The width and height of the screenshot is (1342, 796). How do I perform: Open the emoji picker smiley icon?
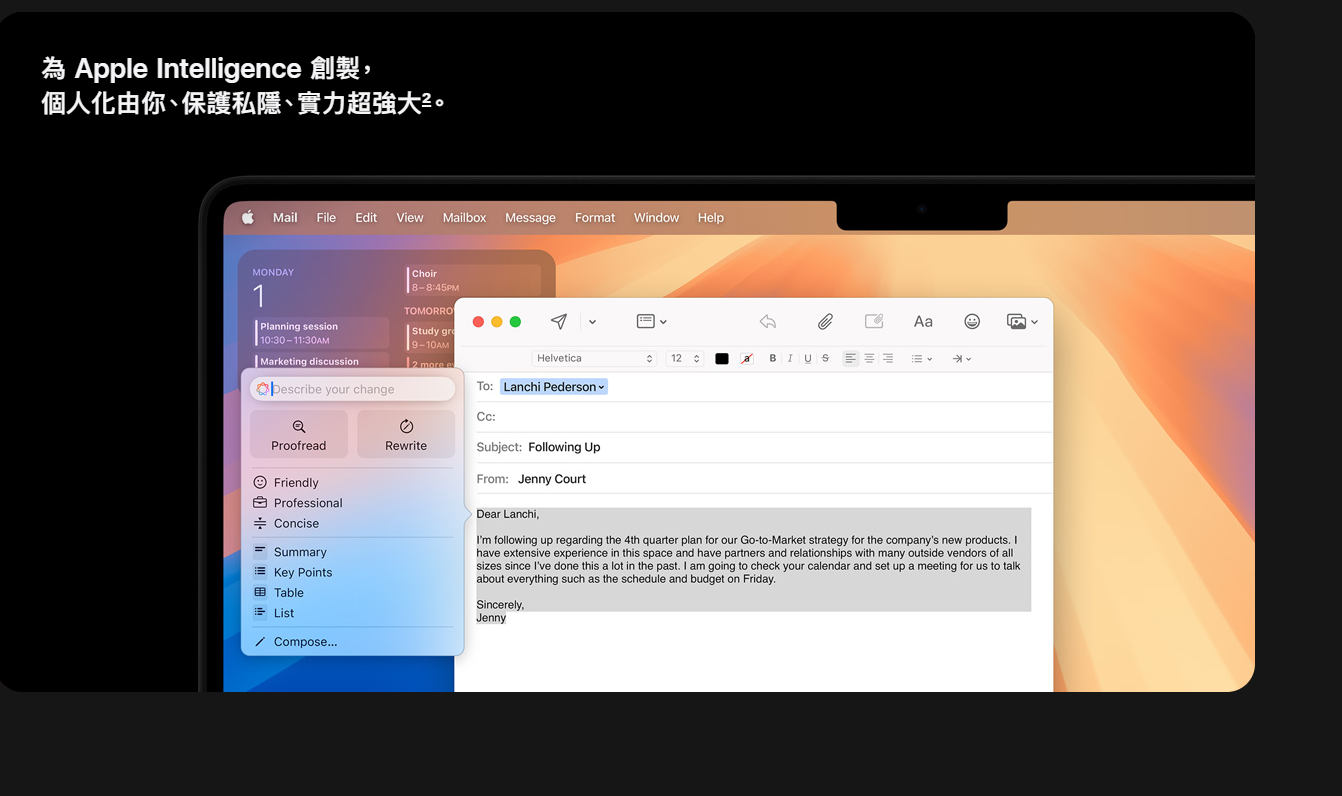click(972, 321)
